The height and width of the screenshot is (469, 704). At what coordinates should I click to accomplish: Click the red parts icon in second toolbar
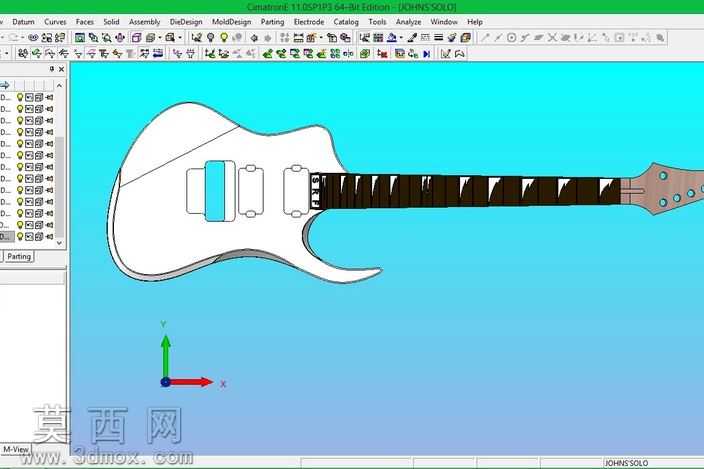point(382,54)
